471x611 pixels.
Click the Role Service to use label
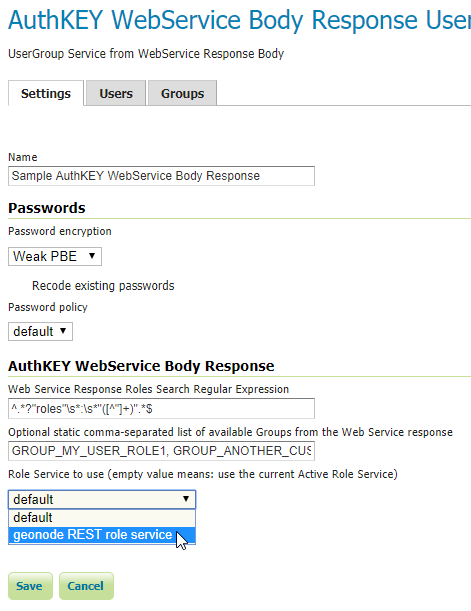click(203, 474)
